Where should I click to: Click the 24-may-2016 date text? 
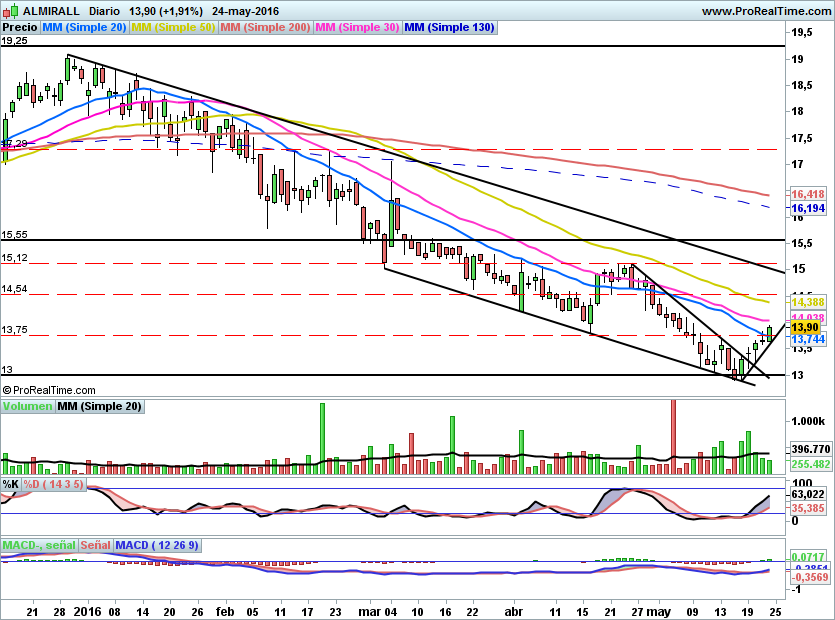pos(245,11)
